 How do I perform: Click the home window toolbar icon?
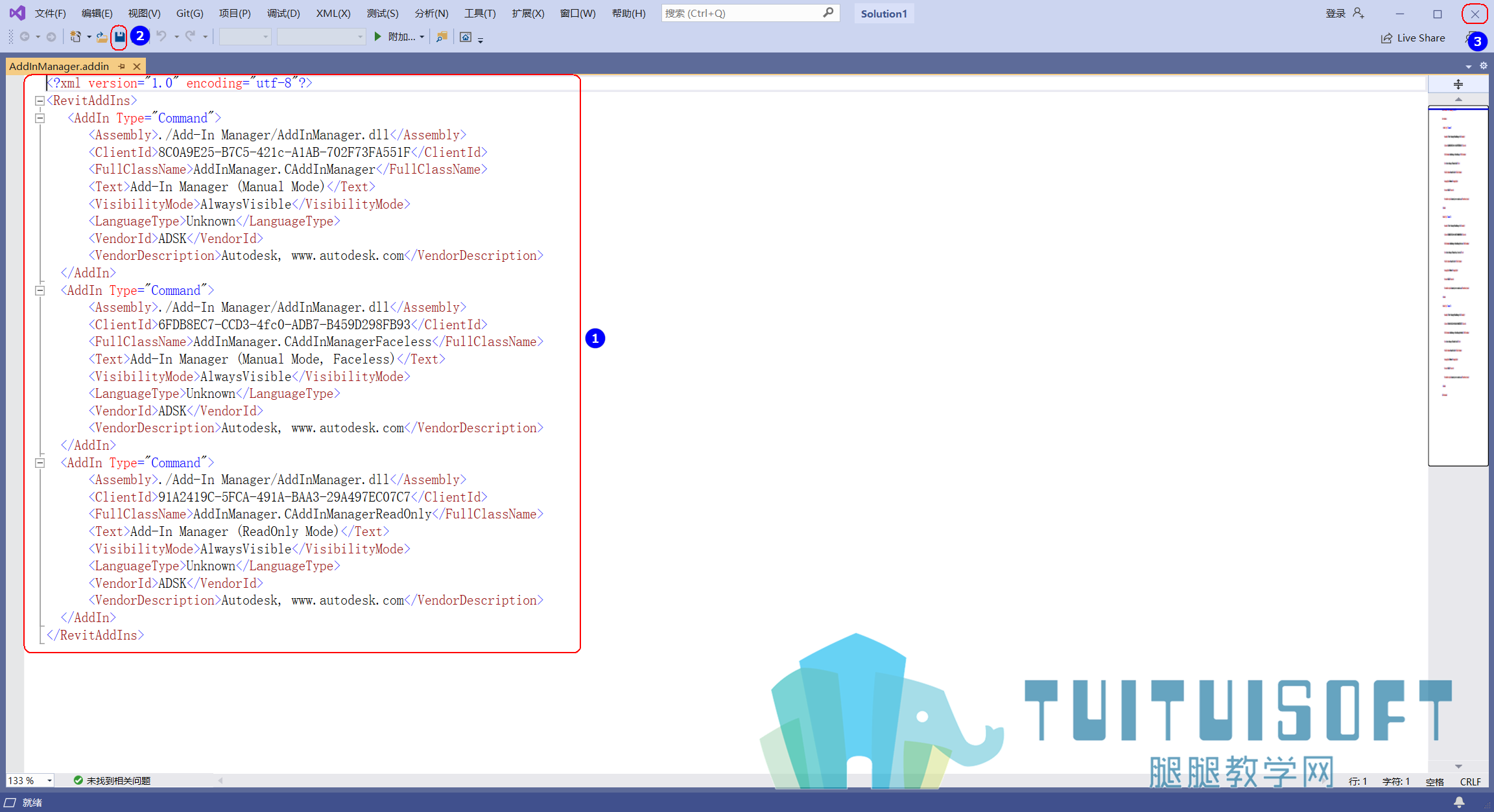click(466, 37)
